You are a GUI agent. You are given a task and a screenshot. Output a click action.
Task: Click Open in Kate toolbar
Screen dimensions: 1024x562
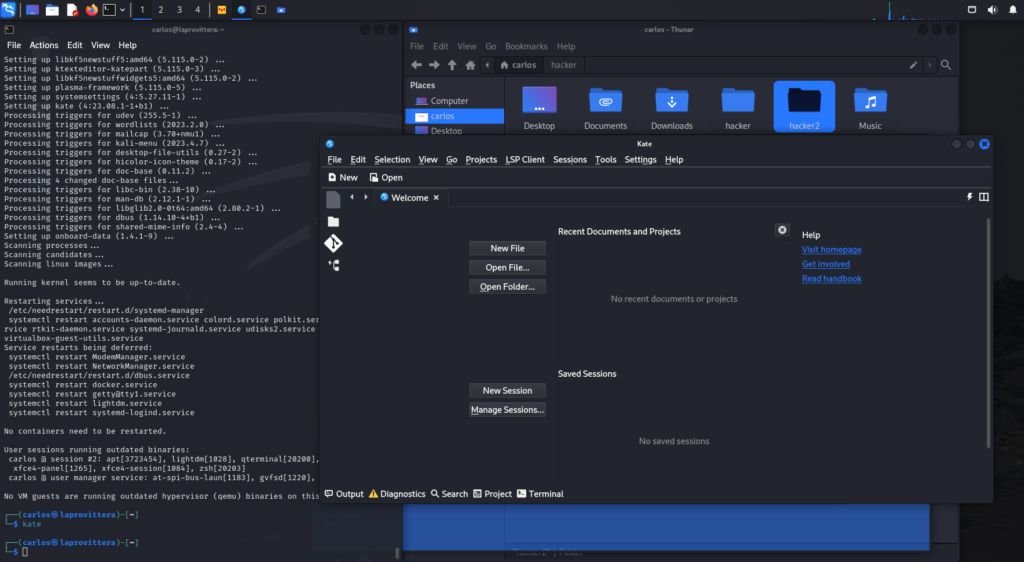pyautogui.click(x=386, y=178)
